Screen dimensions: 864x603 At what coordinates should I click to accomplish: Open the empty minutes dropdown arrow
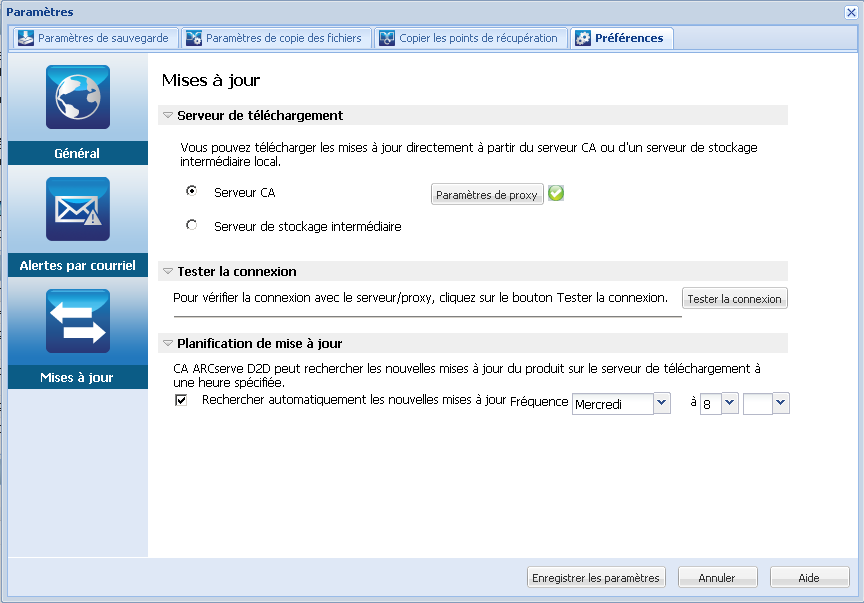[x=780, y=403]
